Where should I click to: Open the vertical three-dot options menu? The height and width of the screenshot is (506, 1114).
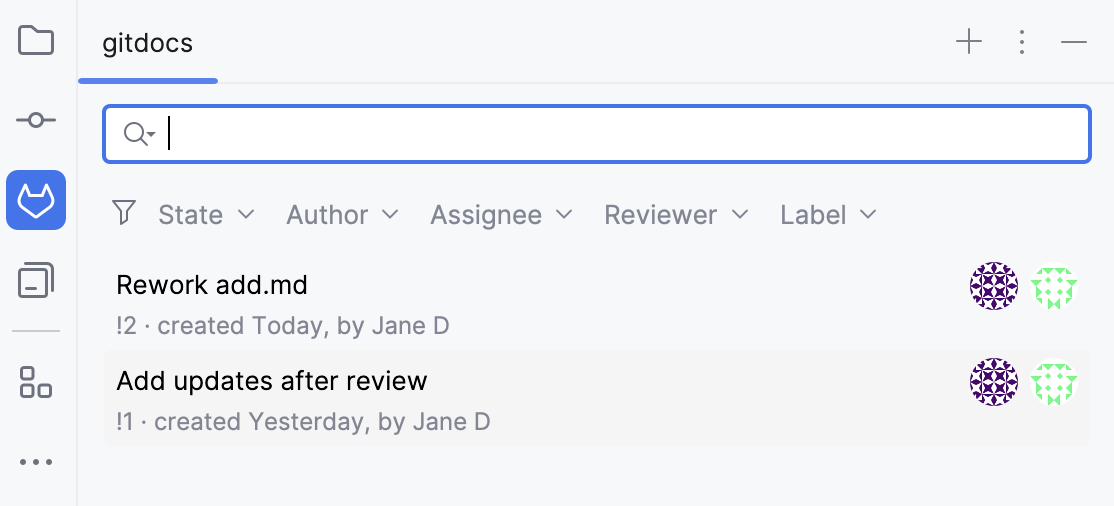(1021, 42)
